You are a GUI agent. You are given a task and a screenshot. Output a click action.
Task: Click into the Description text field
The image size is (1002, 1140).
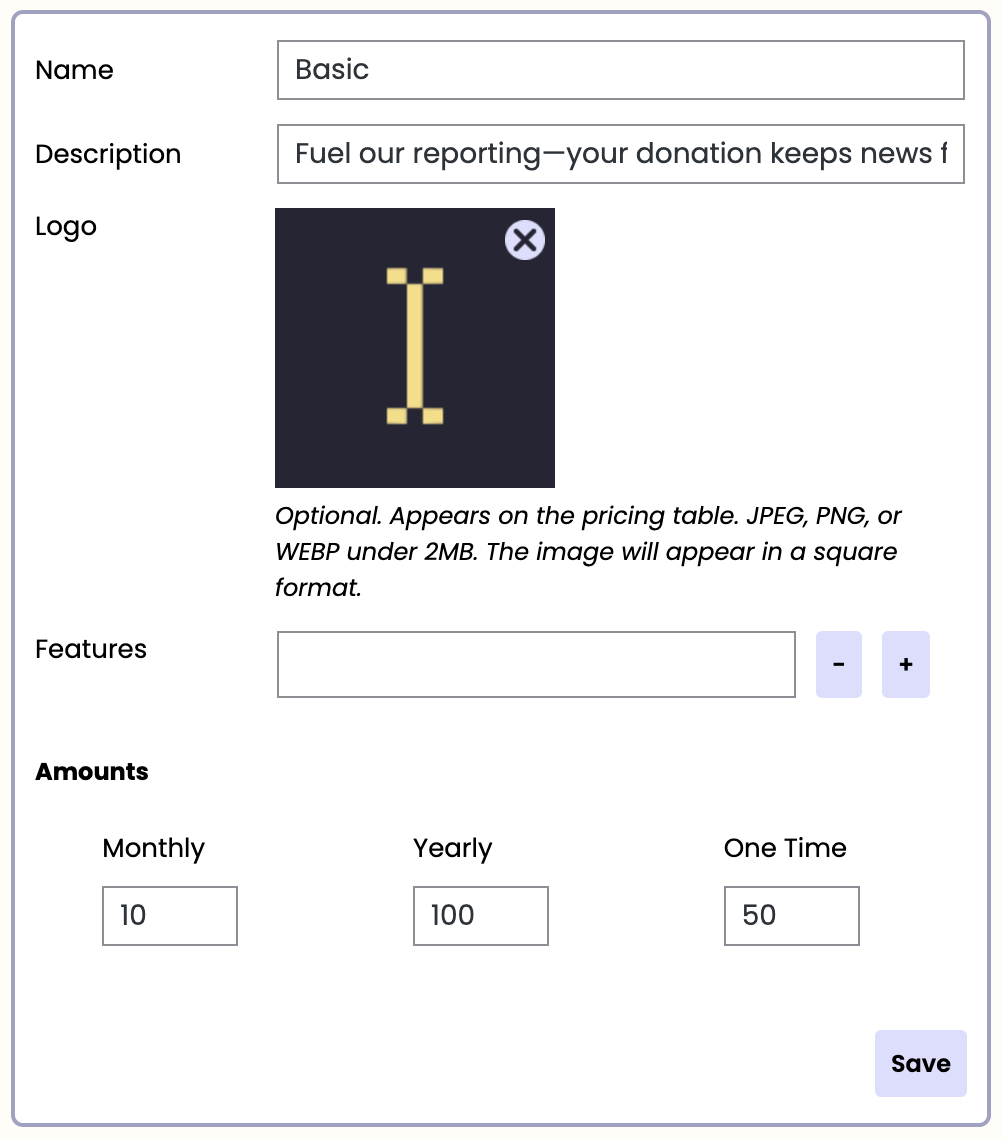click(x=620, y=154)
